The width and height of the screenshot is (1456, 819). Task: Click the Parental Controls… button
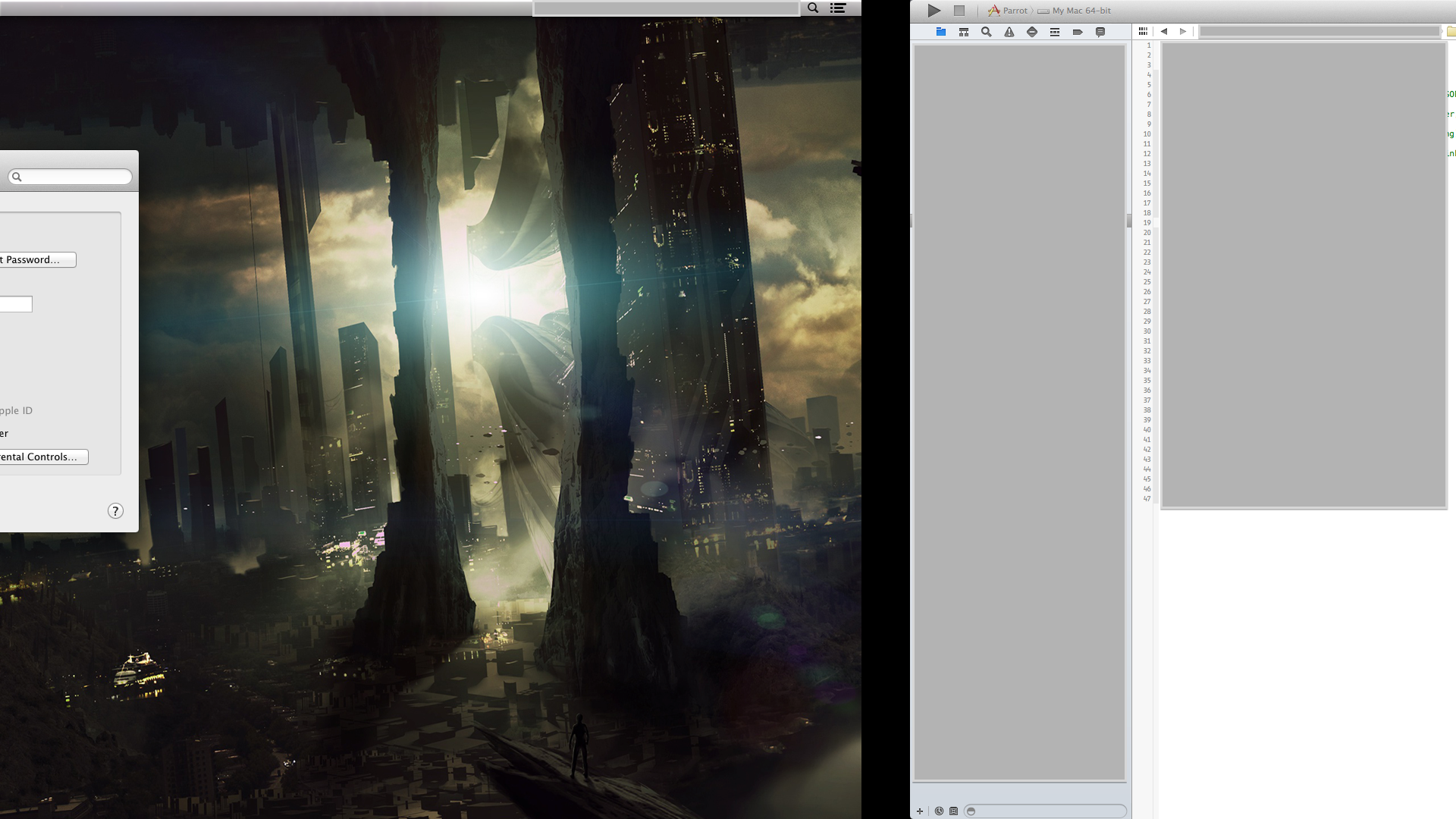coord(42,457)
